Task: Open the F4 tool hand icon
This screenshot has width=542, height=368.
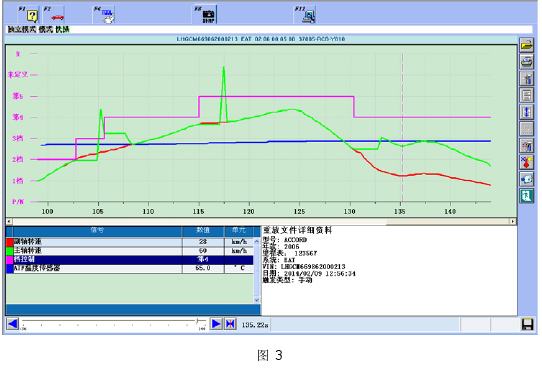Action: [x=104, y=15]
